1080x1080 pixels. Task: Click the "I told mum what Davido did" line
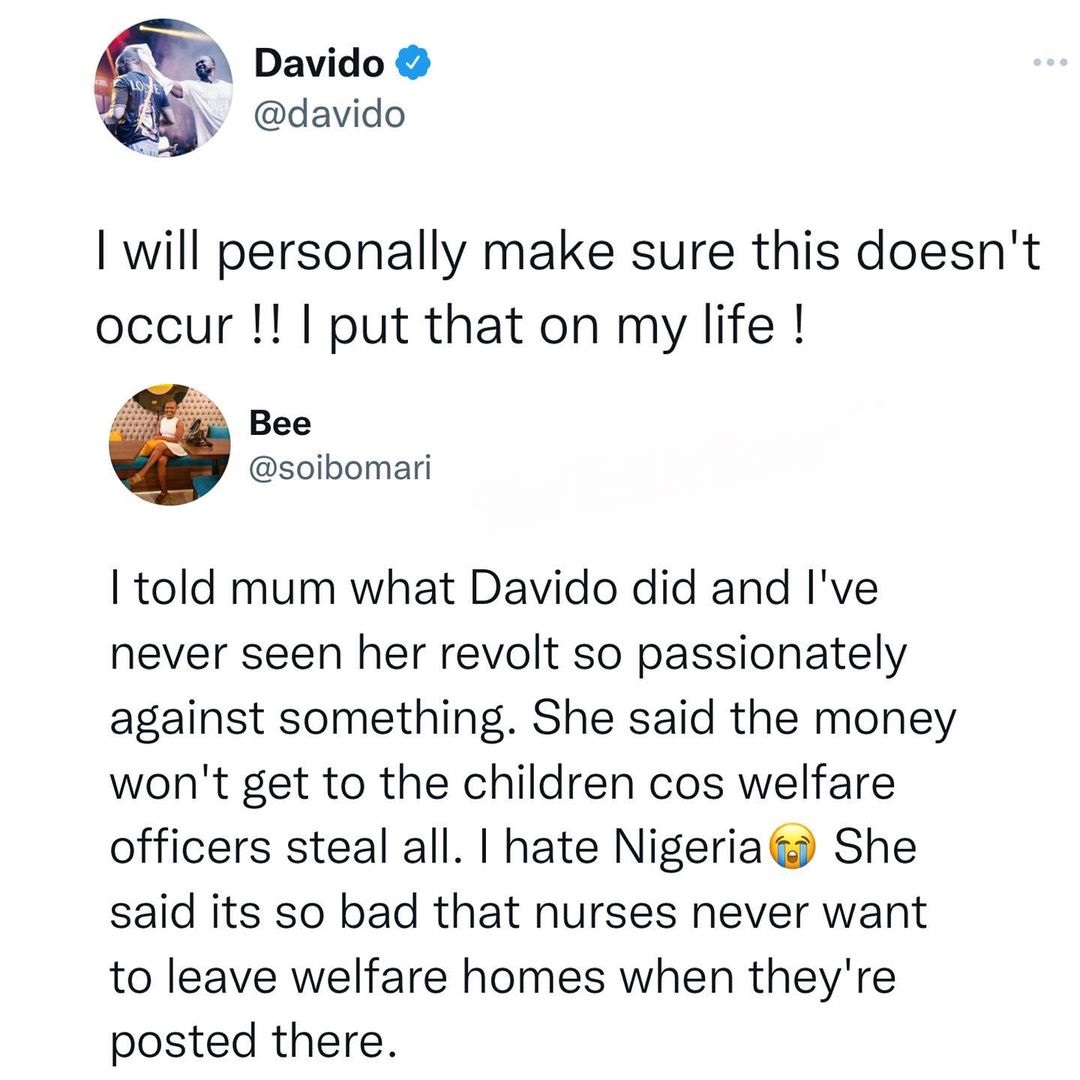tap(493, 591)
